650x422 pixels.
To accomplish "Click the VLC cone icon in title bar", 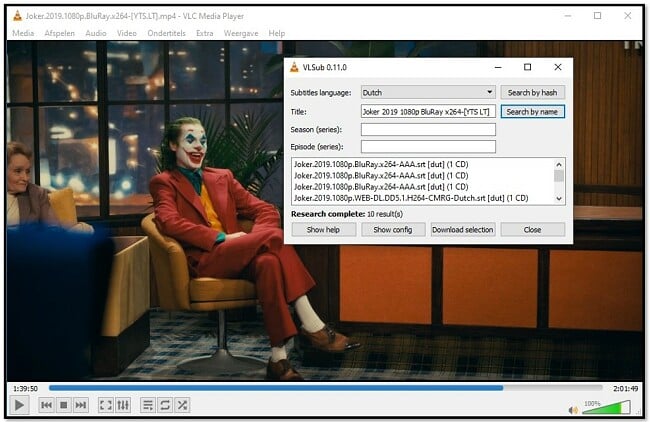I will (17, 16).
